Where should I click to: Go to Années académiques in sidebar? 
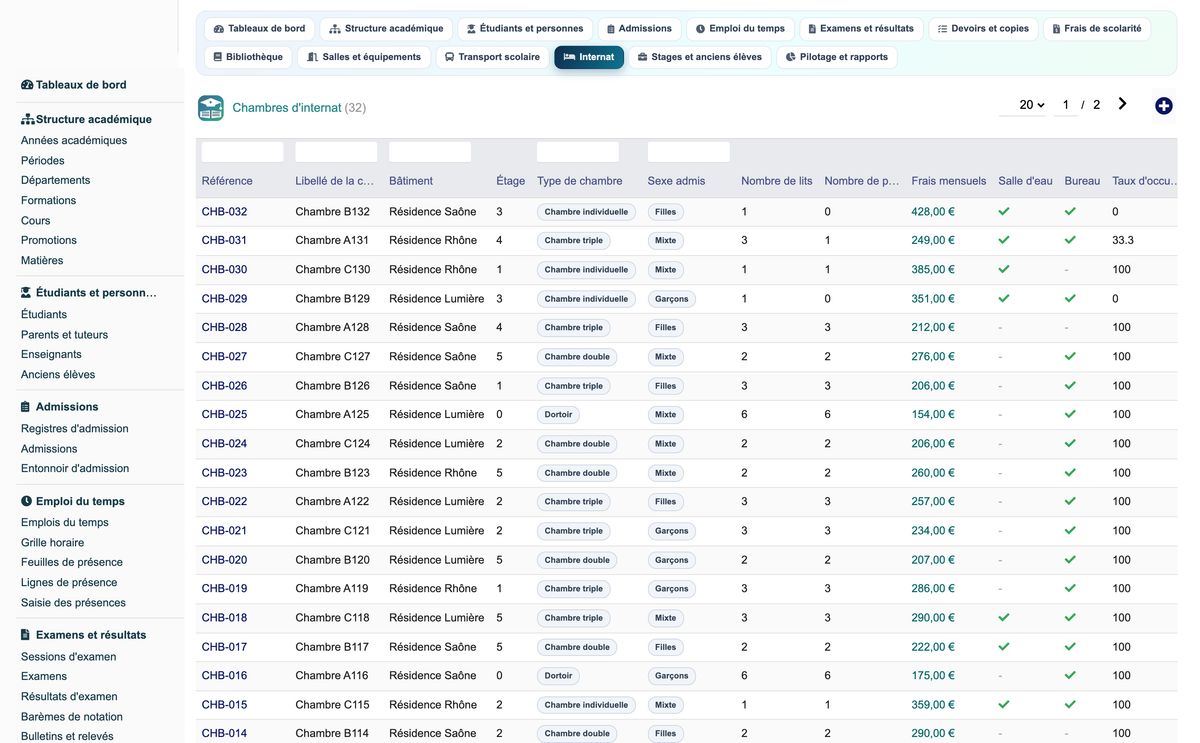coord(74,141)
